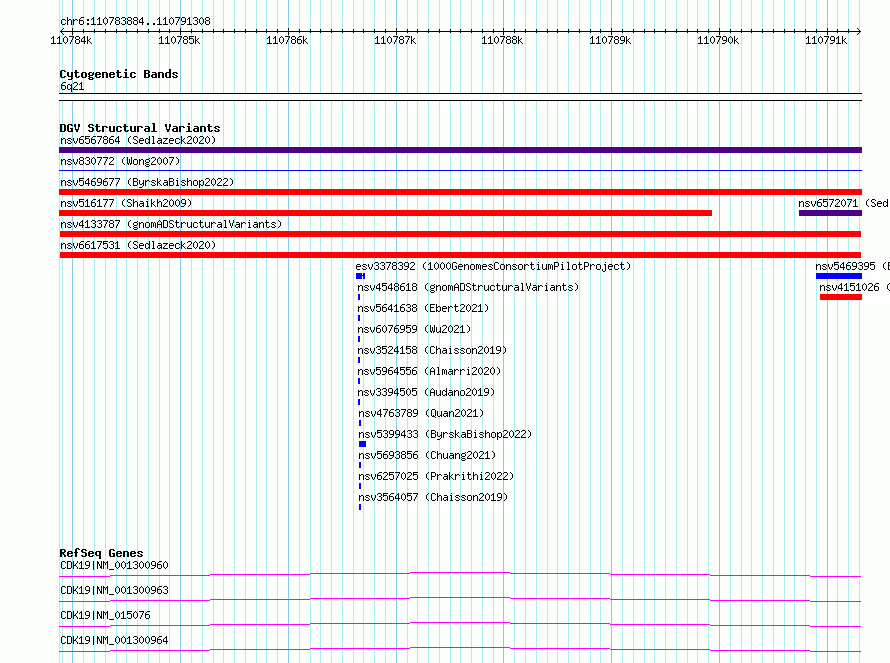Click the 110790k ruler tick label
Viewport: 890px width, 663px height.
[x=718, y=40]
